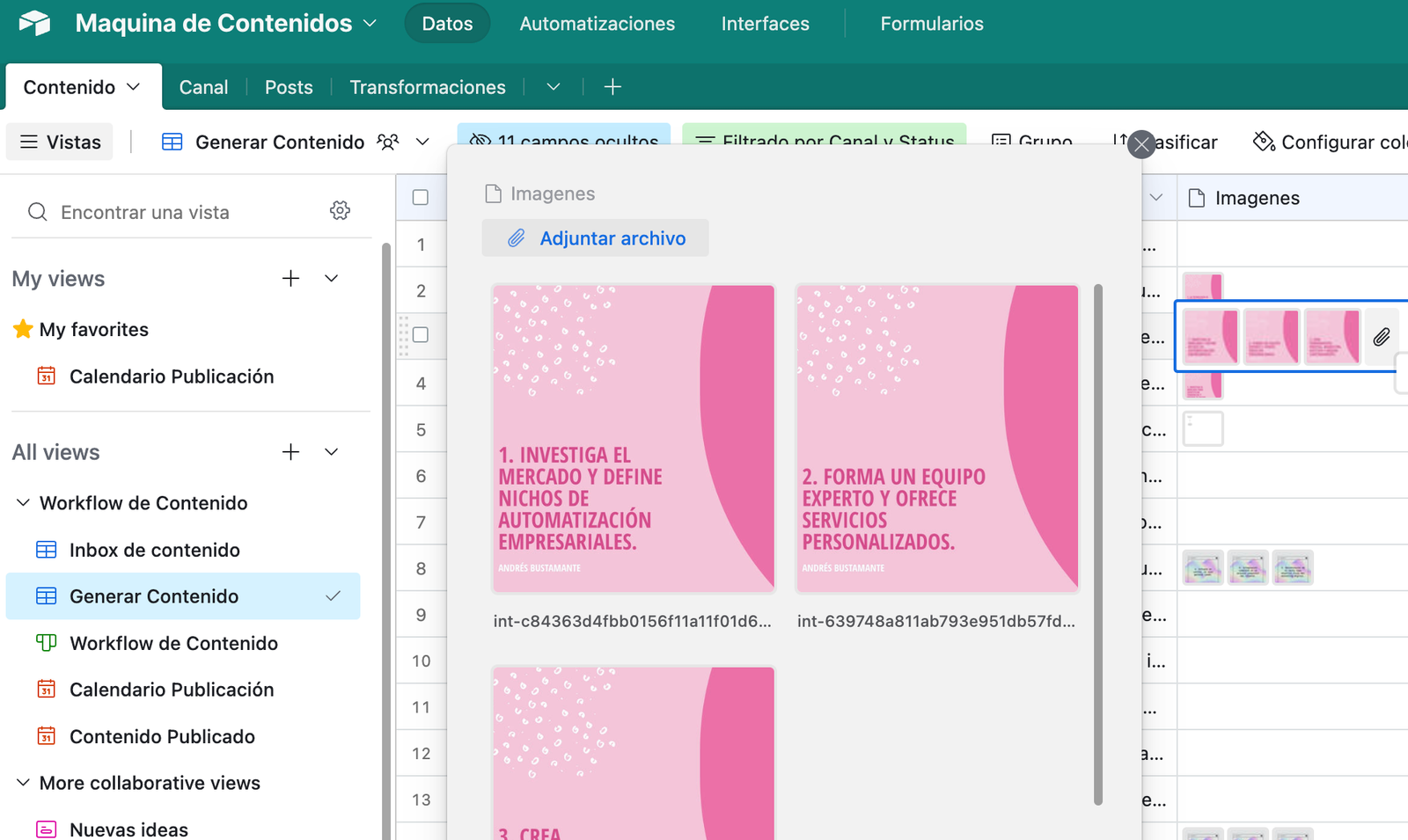This screenshot has height=840, width=1408.
Task: Collapse the My views section chevron
Action: [x=332, y=279]
